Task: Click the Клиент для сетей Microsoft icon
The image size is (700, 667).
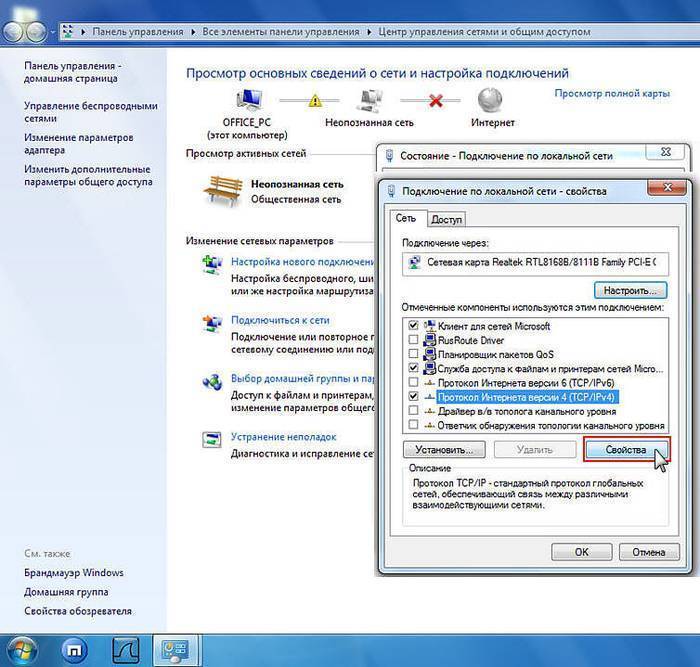Action: pos(429,326)
